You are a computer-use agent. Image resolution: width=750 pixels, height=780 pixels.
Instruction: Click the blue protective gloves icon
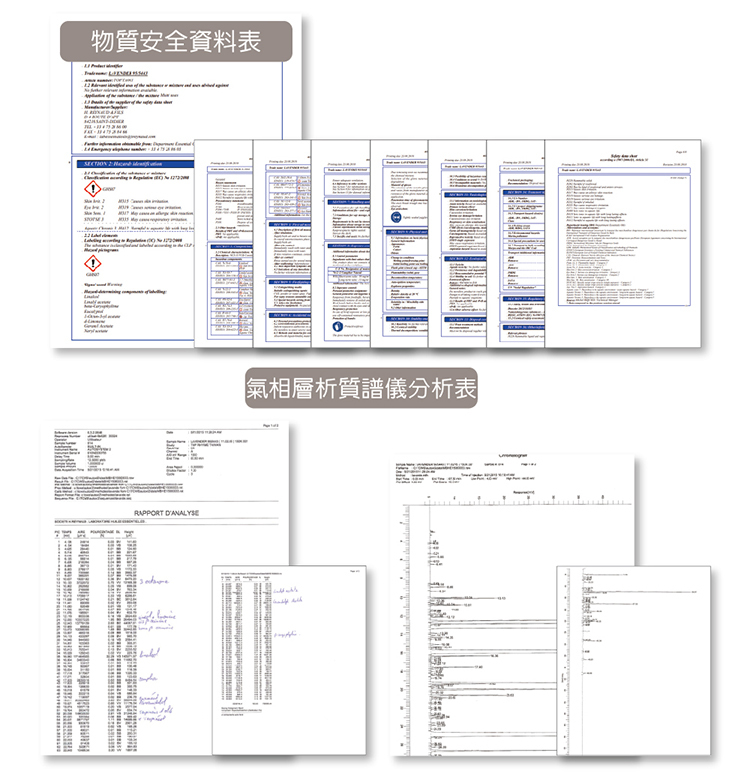pos(338,326)
